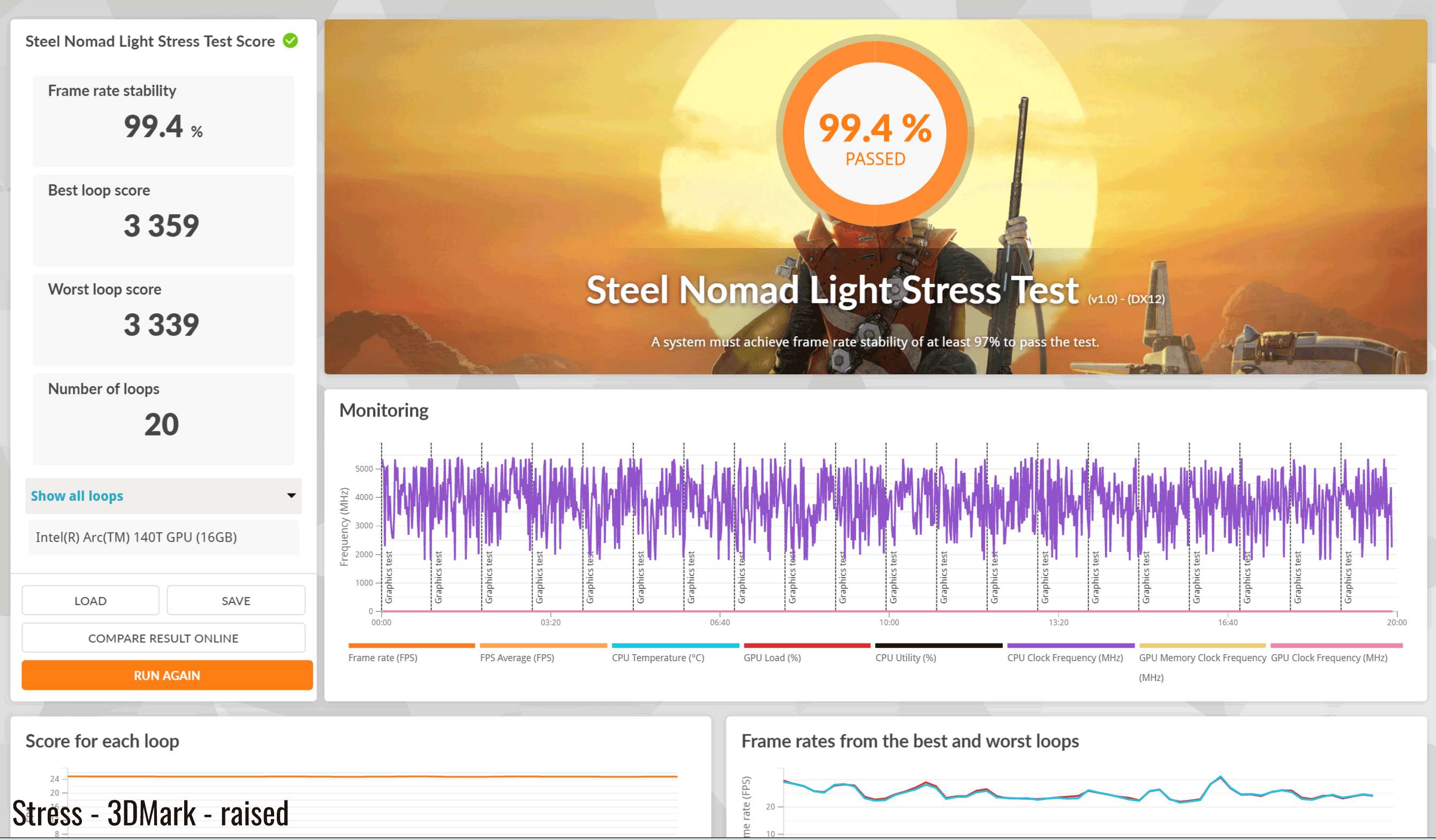This screenshot has height=840, width=1436.
Task: Click the 10:00 time axis label
Action: 889,622
